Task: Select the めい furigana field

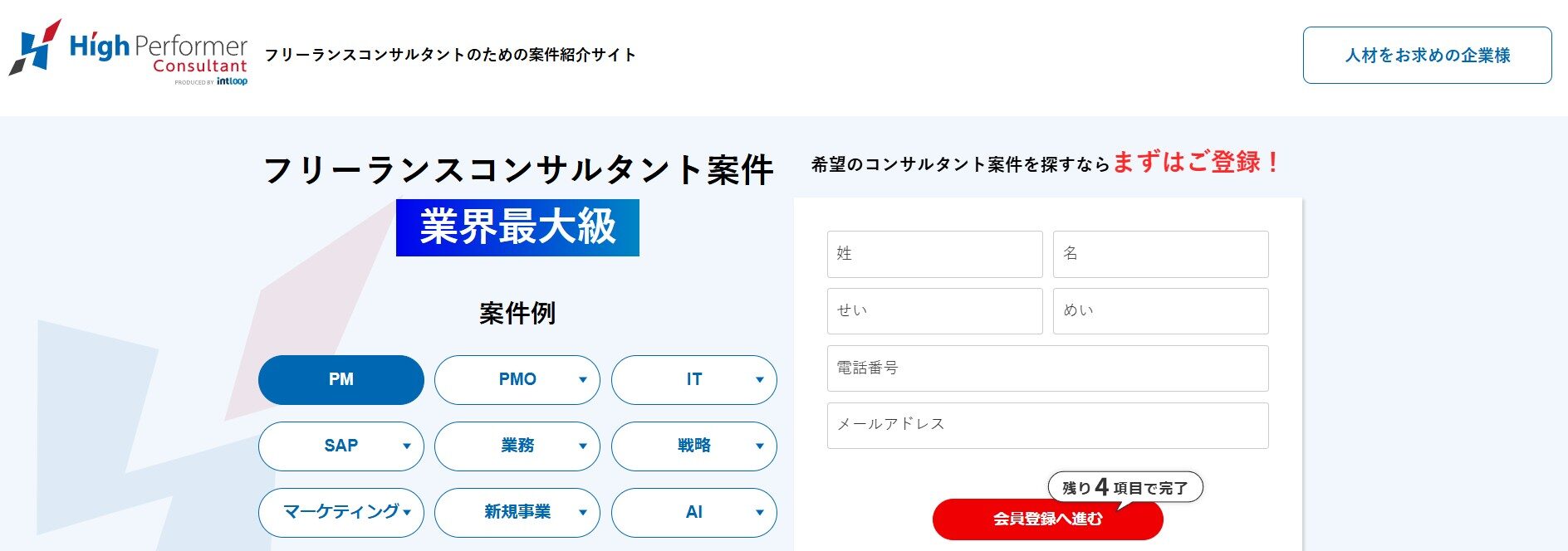Action: [1159, 311]
